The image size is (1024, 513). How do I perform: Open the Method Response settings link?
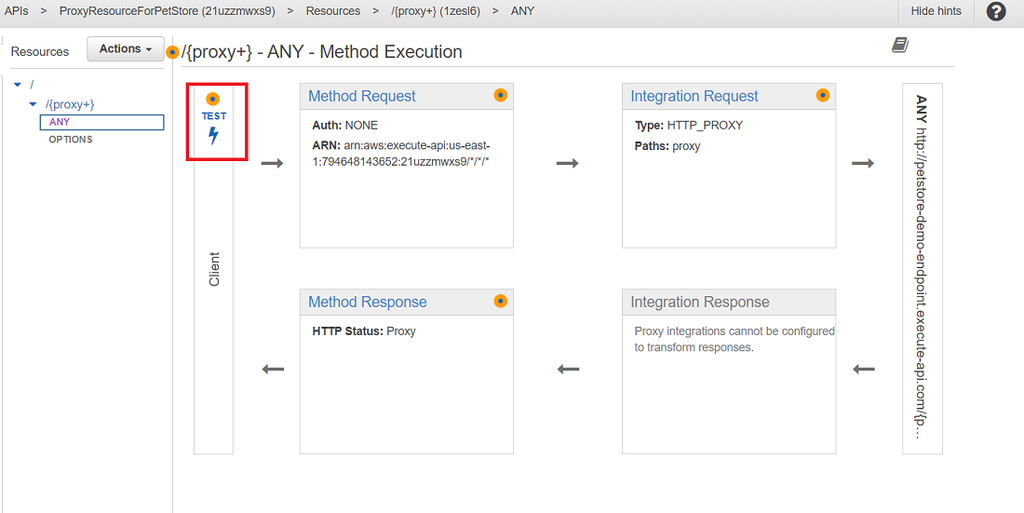point(367,302)
